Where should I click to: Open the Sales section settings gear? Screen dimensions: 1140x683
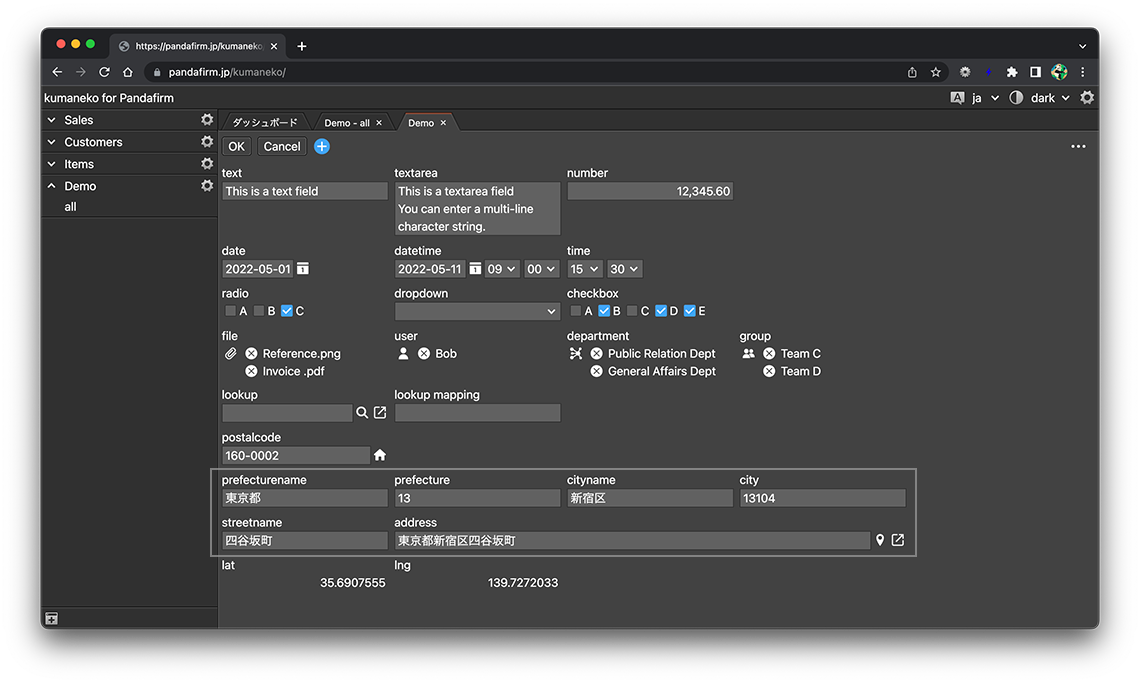pos(207,120)
